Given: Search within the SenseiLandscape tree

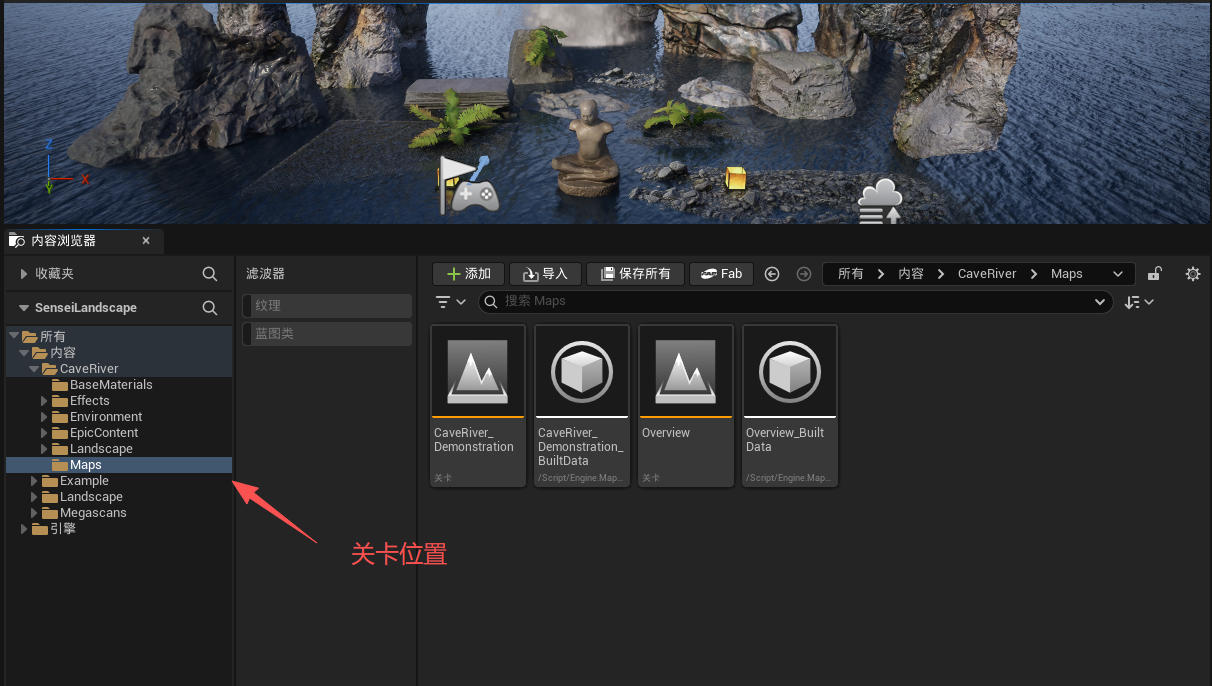Looking at the screenshot, I should pyautogui.click(x=210, y=308).
